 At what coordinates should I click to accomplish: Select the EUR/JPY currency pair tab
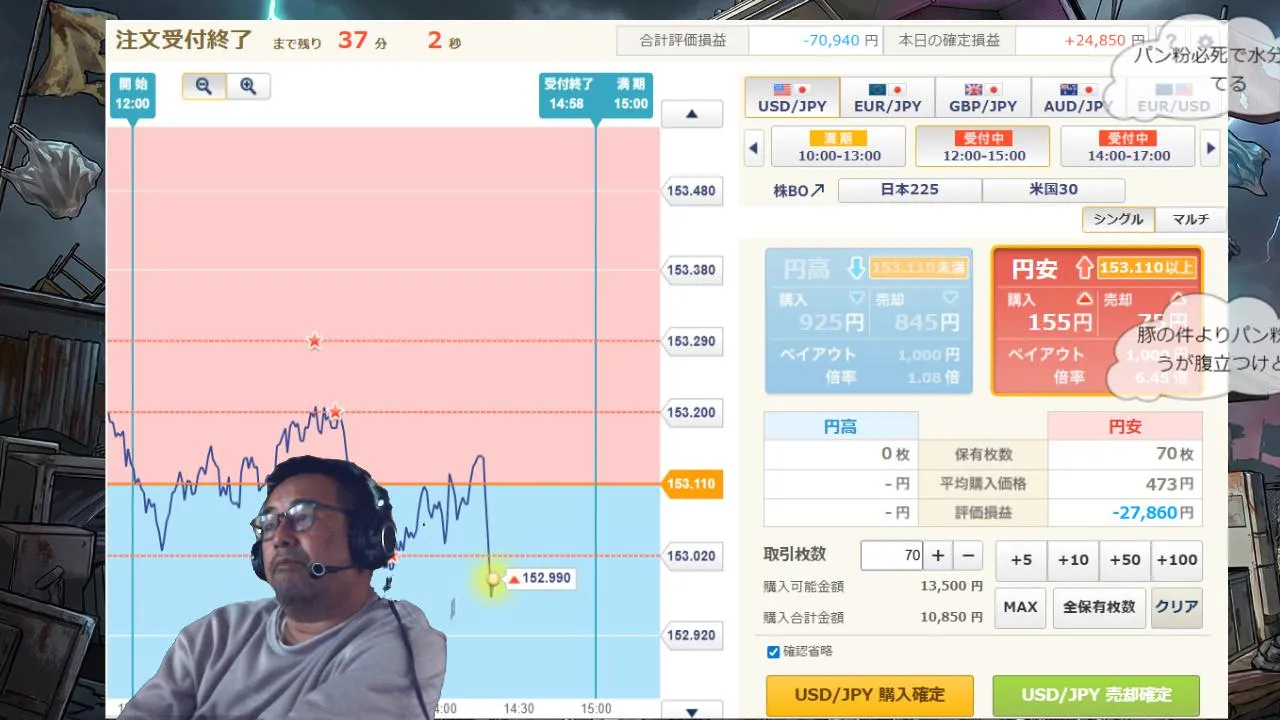pyautogui.click(x=887, y=97)
